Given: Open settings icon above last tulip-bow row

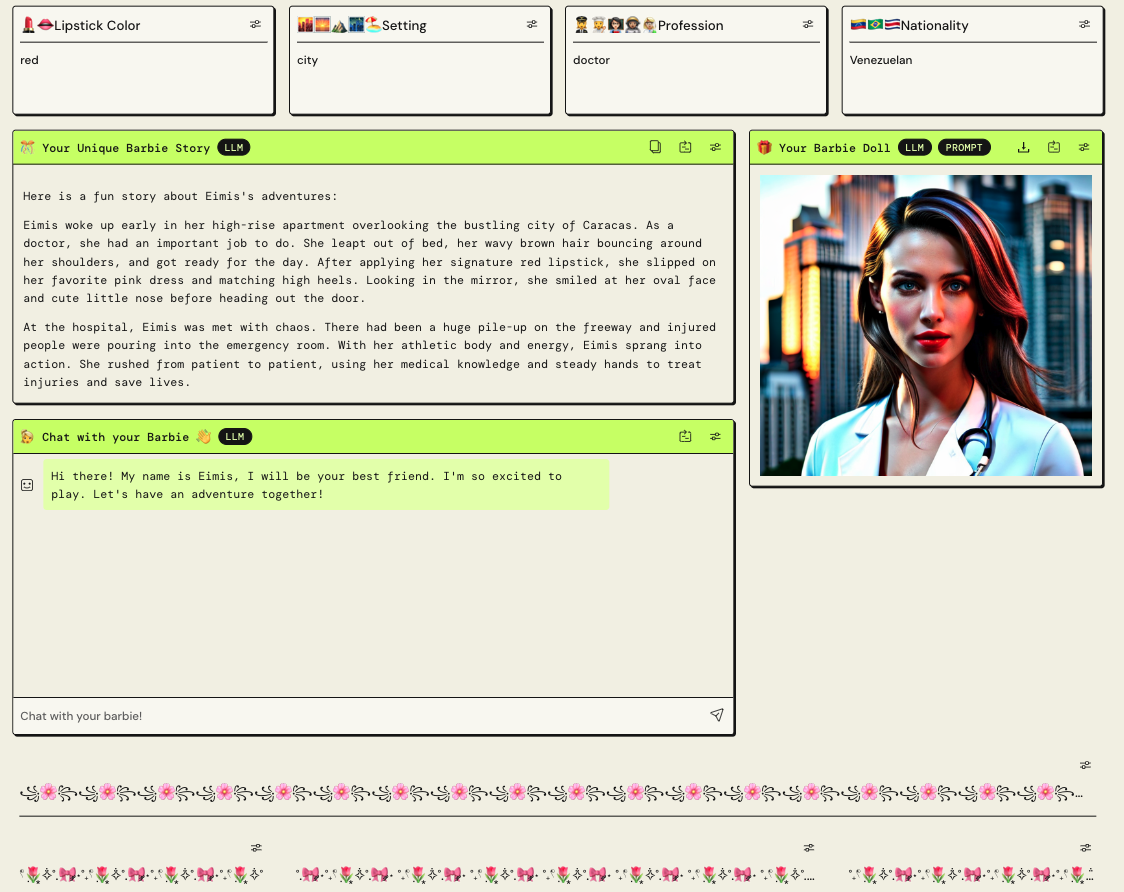Looking at the screenshot, I should [1085, 848].
